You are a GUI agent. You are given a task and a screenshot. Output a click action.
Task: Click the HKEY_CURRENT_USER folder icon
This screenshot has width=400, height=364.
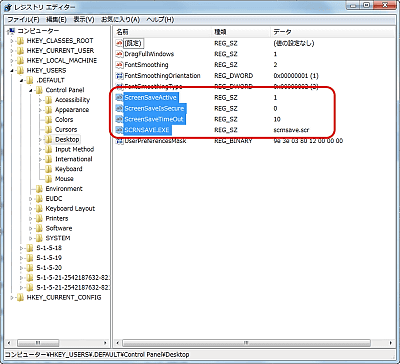[20, 51]
